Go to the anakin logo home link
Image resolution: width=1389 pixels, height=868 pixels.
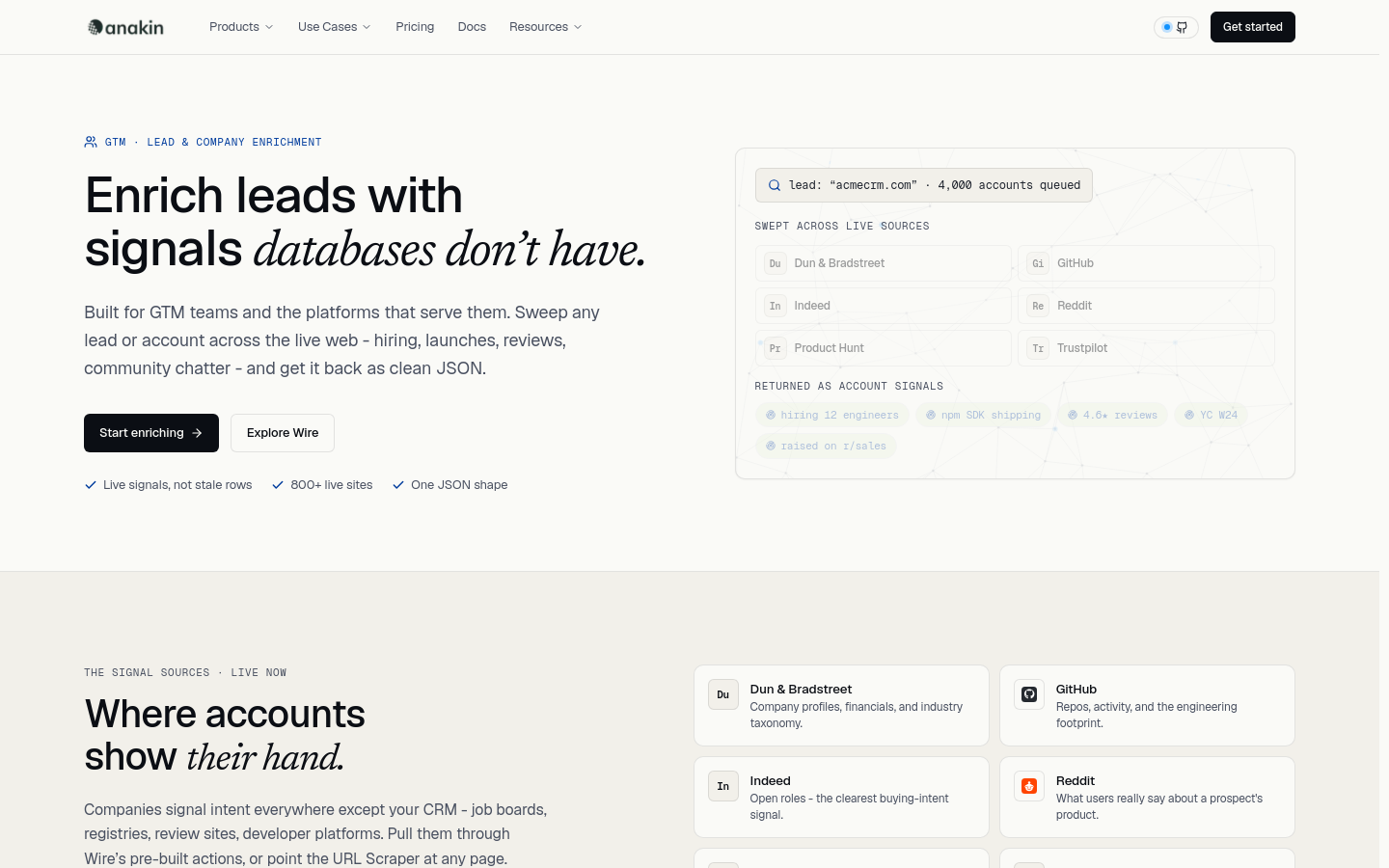(125, 27)
